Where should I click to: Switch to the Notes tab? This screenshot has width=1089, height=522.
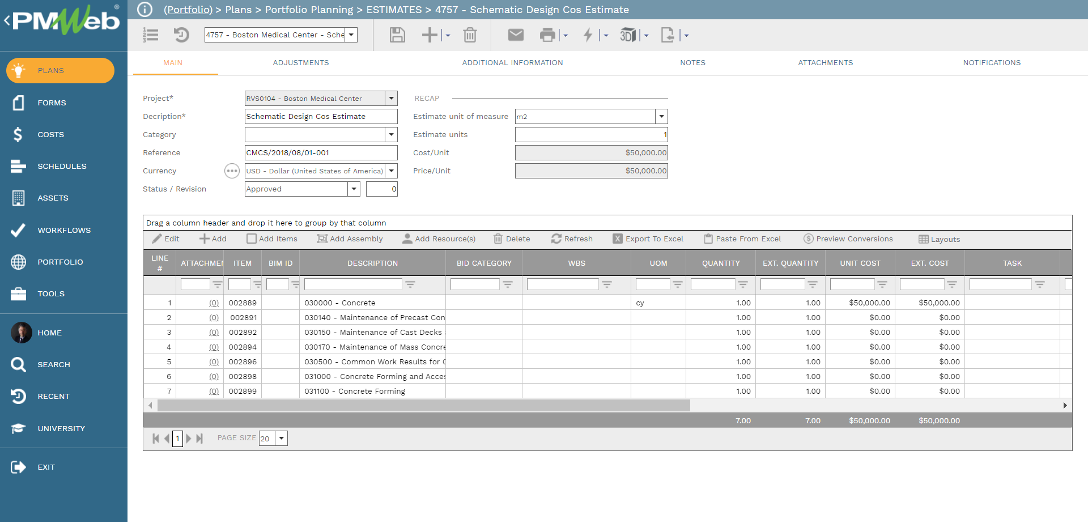692,62
